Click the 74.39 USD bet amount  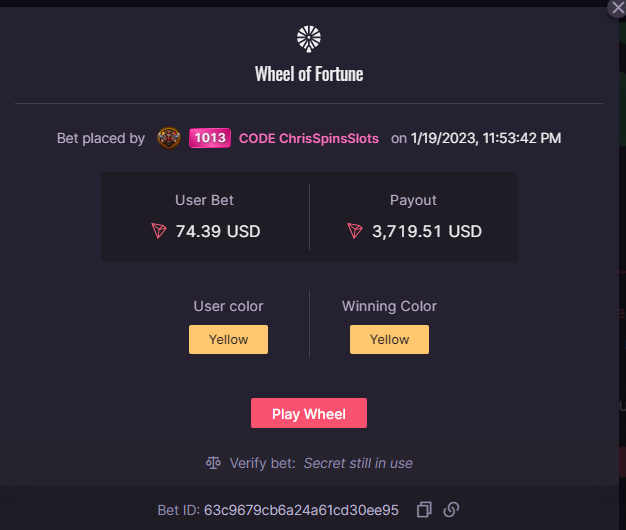click(218, 231)
